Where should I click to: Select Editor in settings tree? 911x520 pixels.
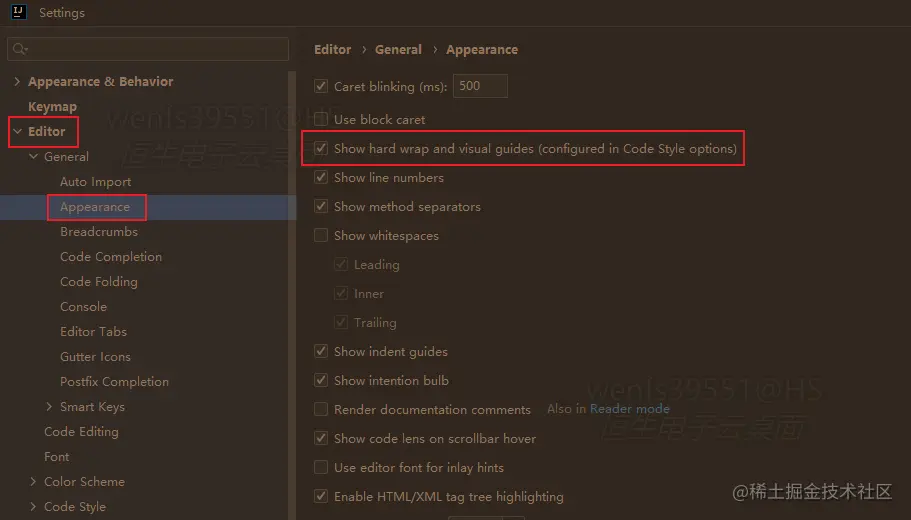click(x=46, y=132)
